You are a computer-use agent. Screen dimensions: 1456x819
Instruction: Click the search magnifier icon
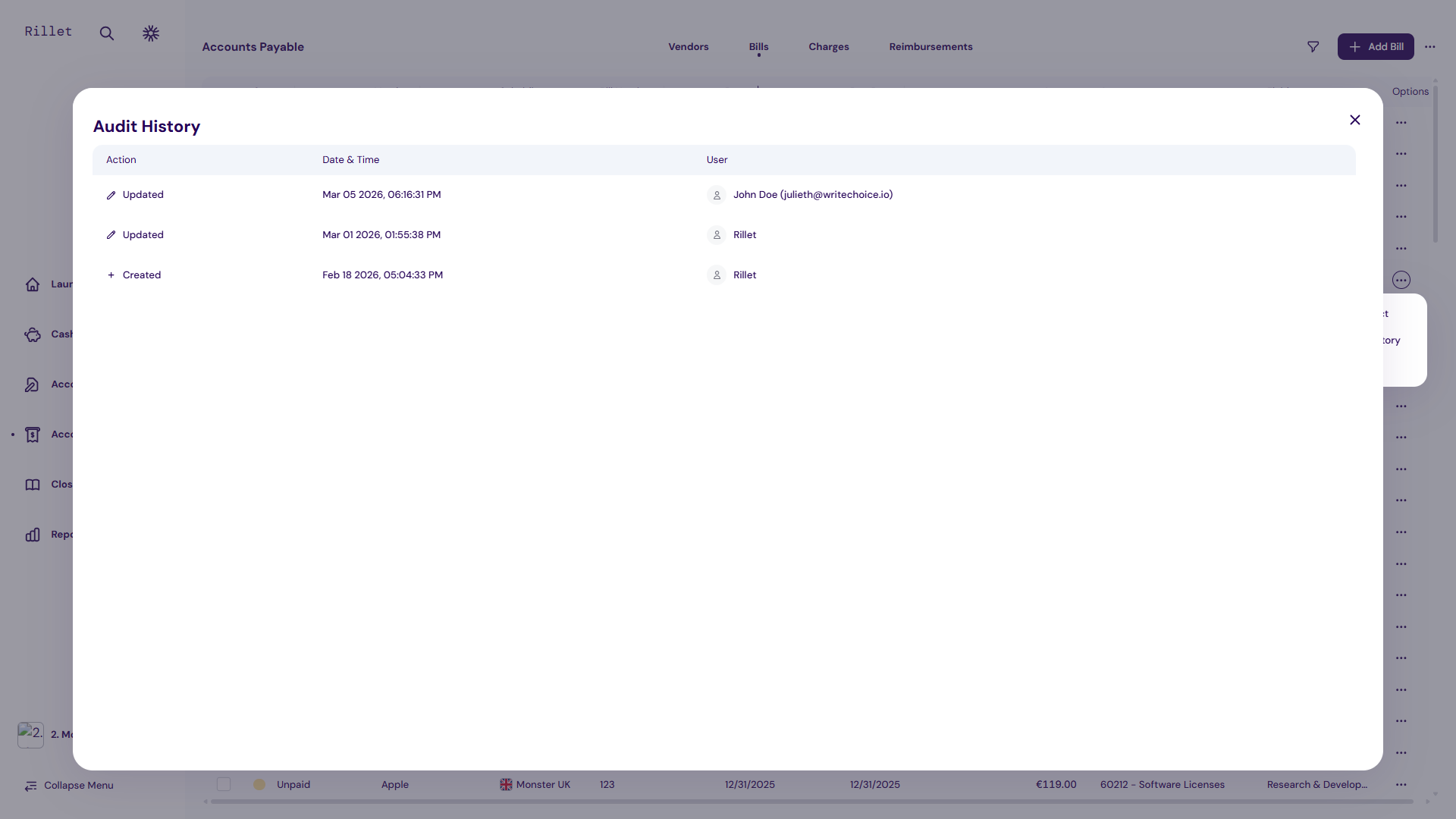107,33
